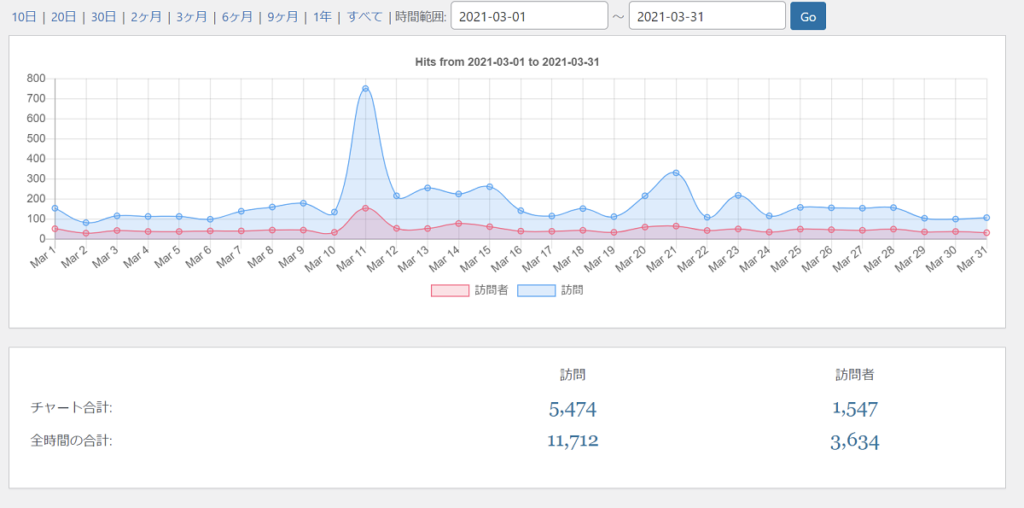This screenshot has height=508, width=1024.
Task: Toggle the 訪問者 legend swatch
Action: click(450, 291)
